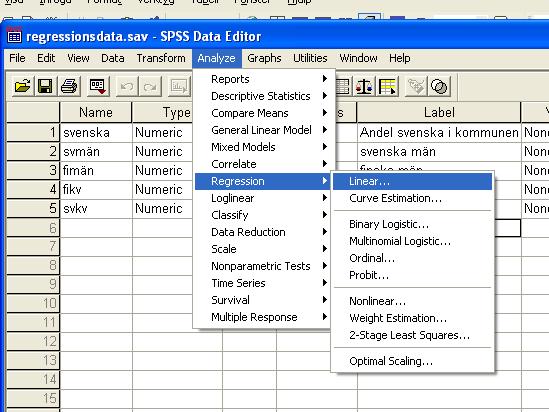Screen dimensions: 549x412
Task: Expand the Multiple Response submenu
Action: coord(262,317)
